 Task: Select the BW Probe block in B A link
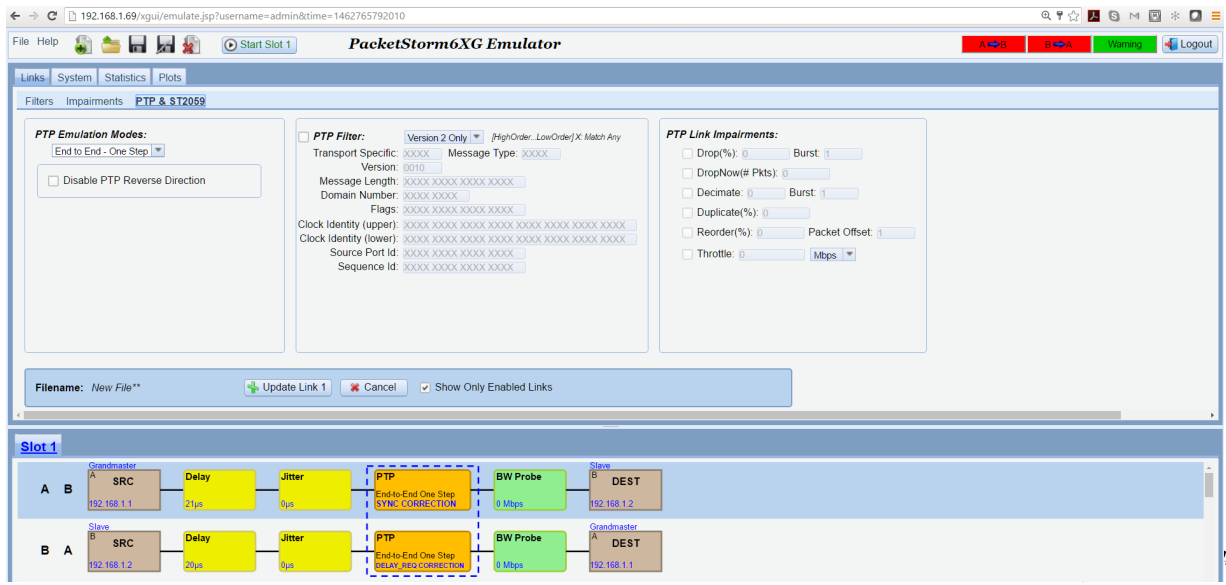point(530,551)
